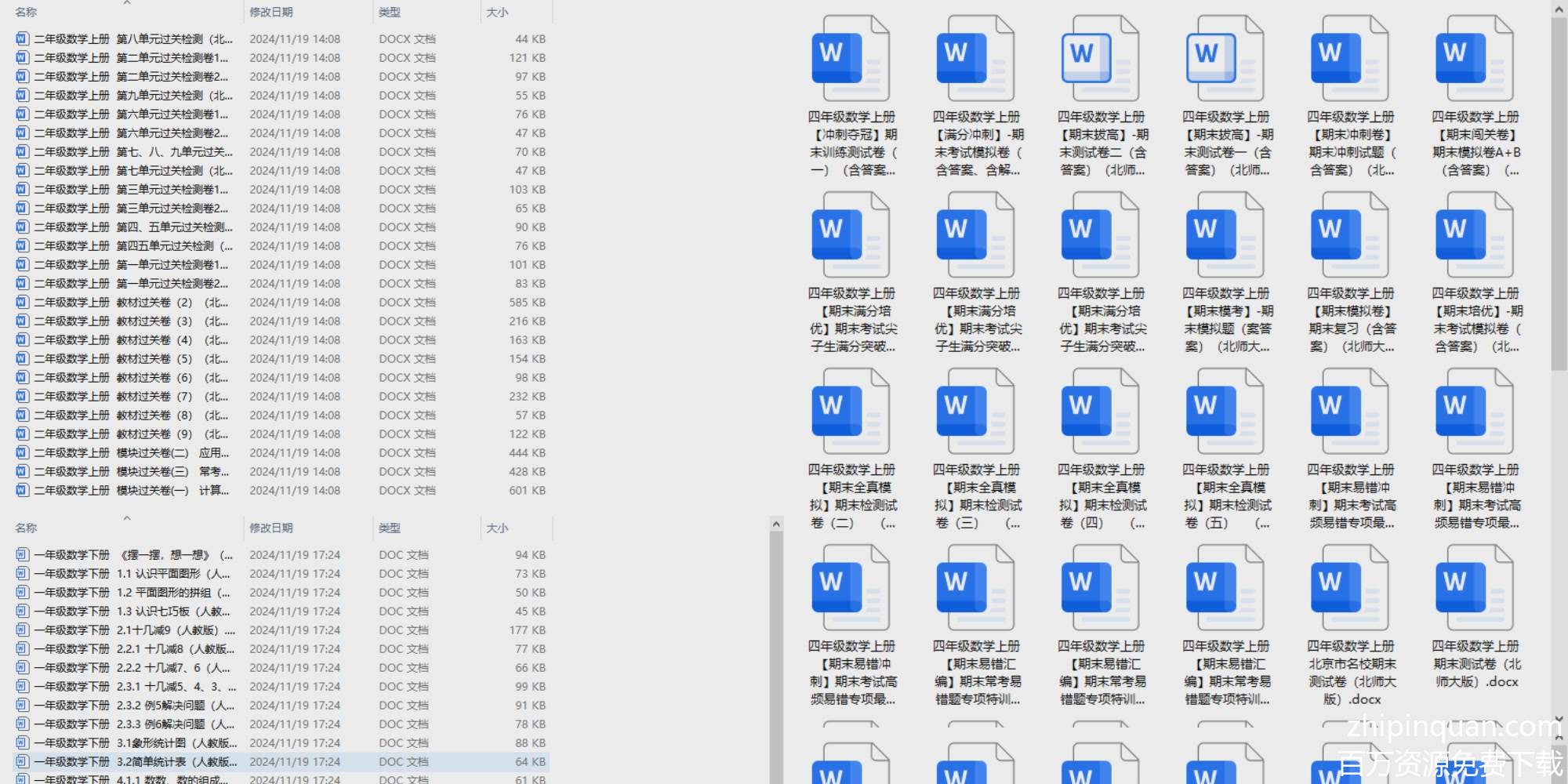Select the 【期末培优】期末考试模拟卷 document icon
The image size is (1568, 784).
(x=1474, y=236)
